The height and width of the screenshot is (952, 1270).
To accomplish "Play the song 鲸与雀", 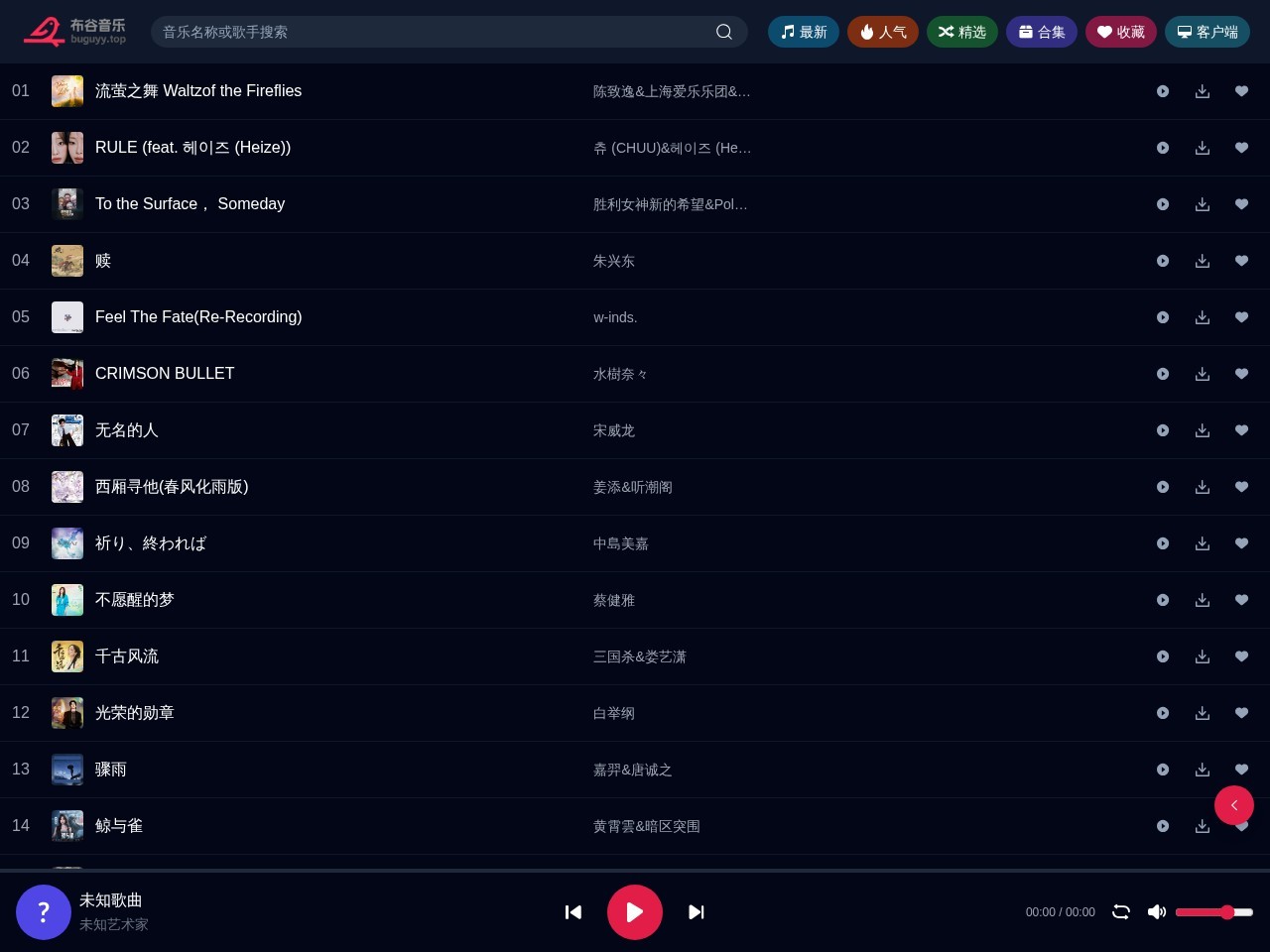I will [x=1163, y=826].
